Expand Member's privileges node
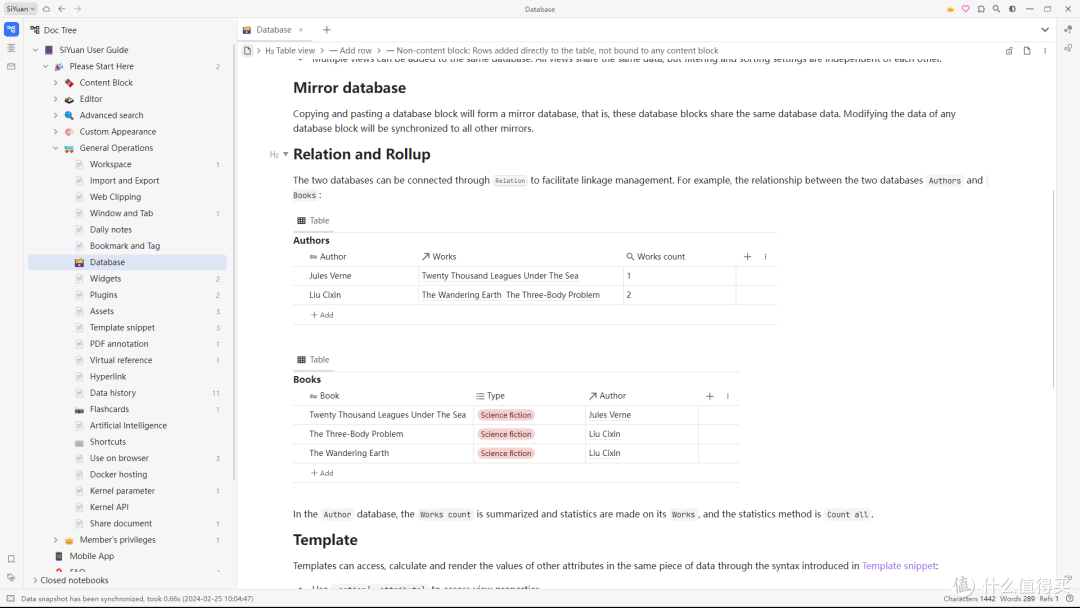The width and height of the screenshot is (1080, 608). pyautogui.click(x=56, y=540)
